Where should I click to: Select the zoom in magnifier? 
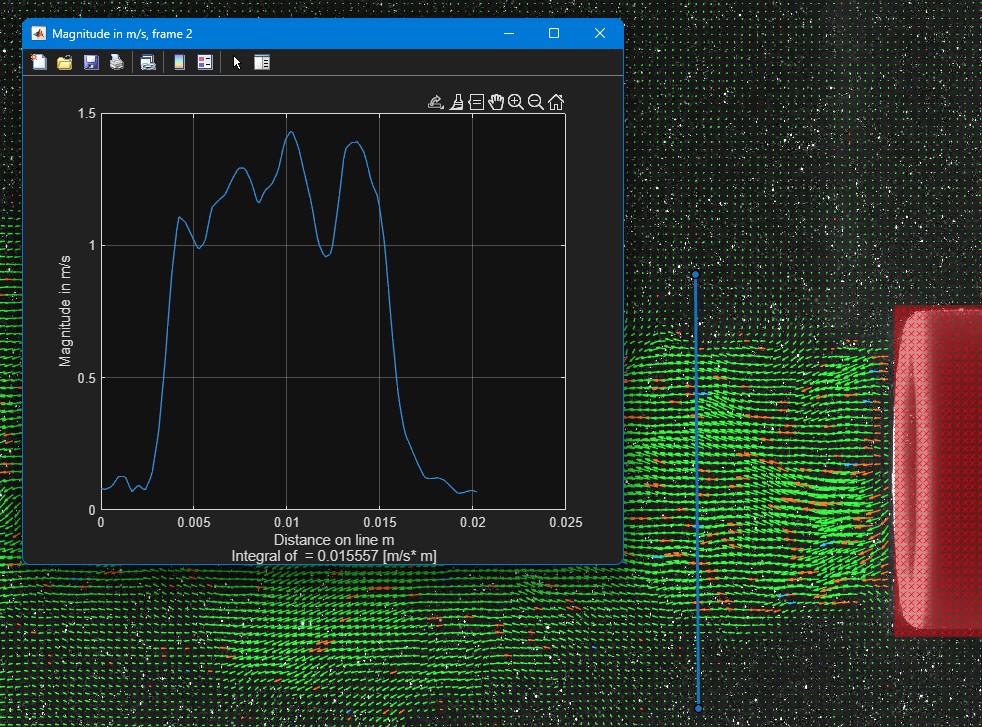pyautogui.click(x=516, y=102)
